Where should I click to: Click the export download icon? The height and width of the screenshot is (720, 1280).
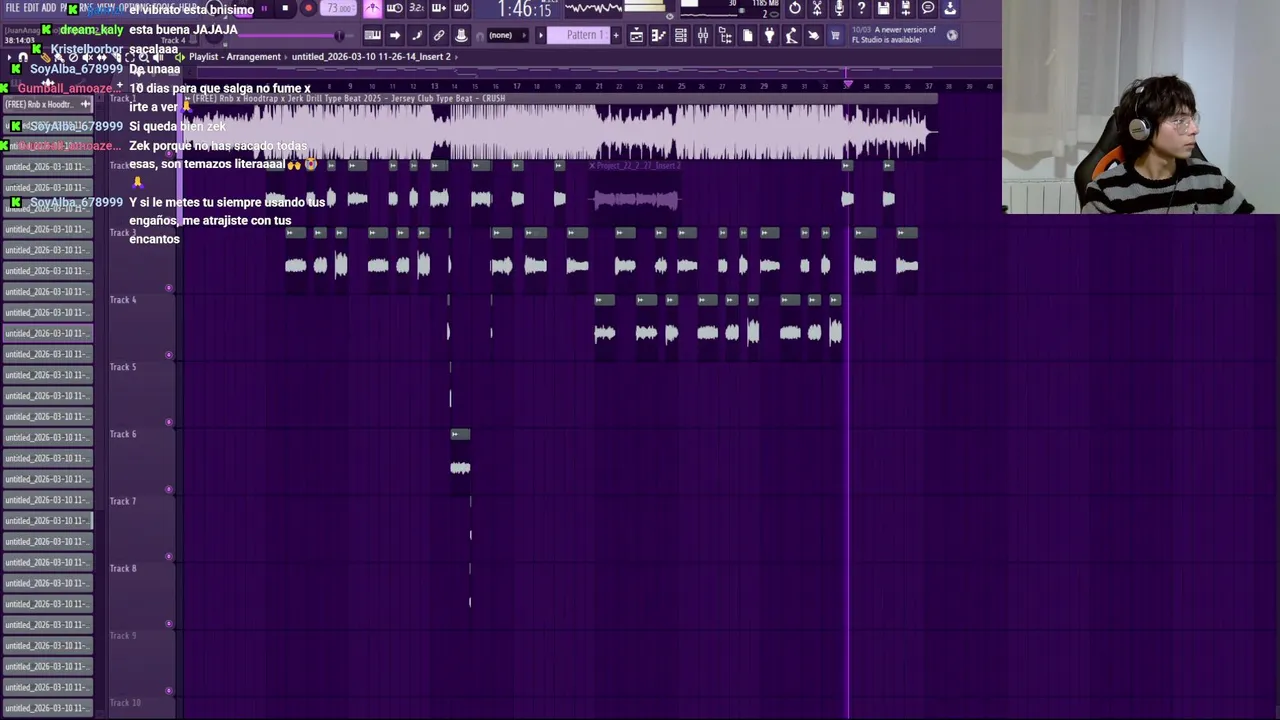(x=950, y=8)
